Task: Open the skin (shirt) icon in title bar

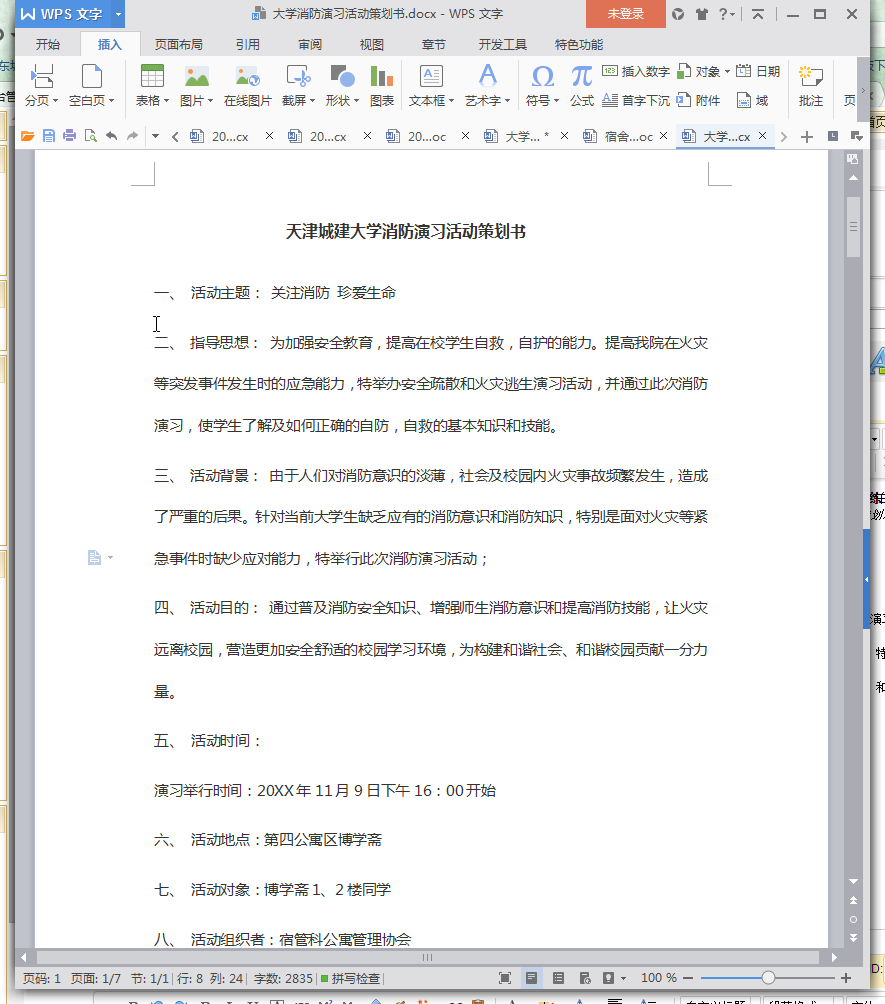Action: (x=702, y=14)
